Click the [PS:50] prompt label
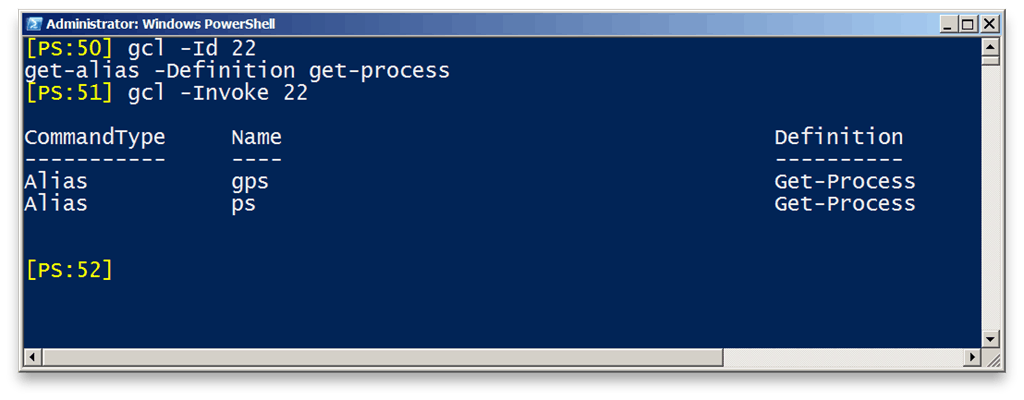Screen dimensions: 1024x400 (x=69, y=48)
